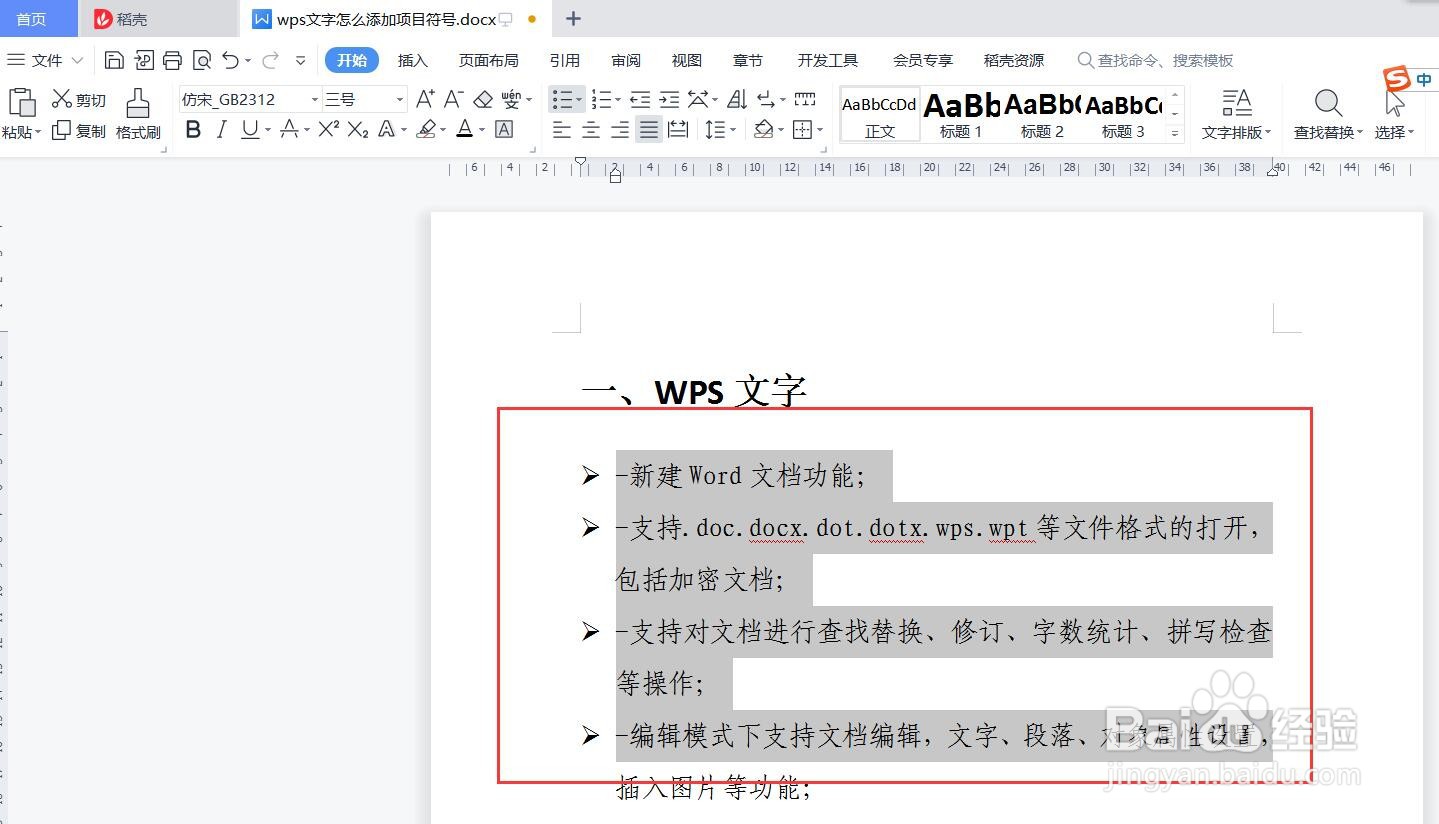The width and height of the screenshot is (1439, 824).
Task: Select the 格式刷 format painter tool
Action: pos(137,113)
